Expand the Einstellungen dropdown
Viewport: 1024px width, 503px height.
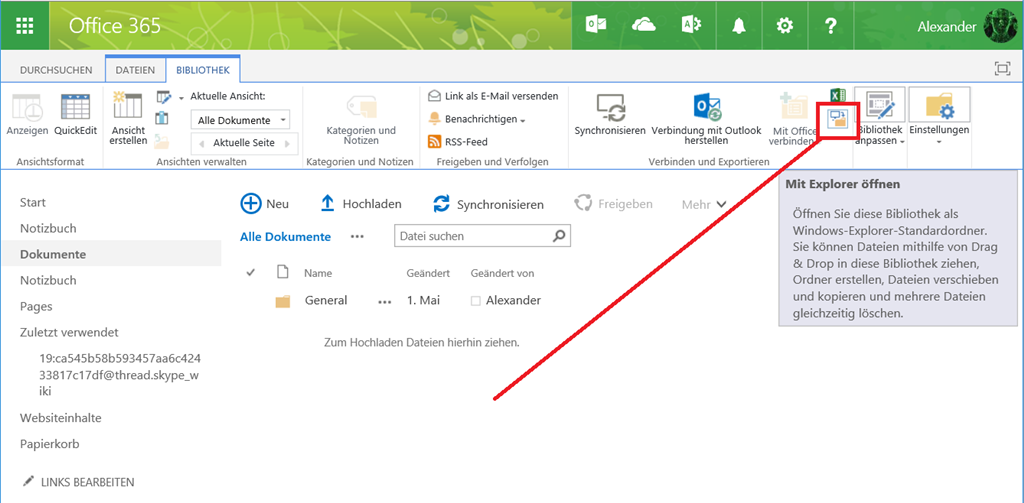[938, 141]
